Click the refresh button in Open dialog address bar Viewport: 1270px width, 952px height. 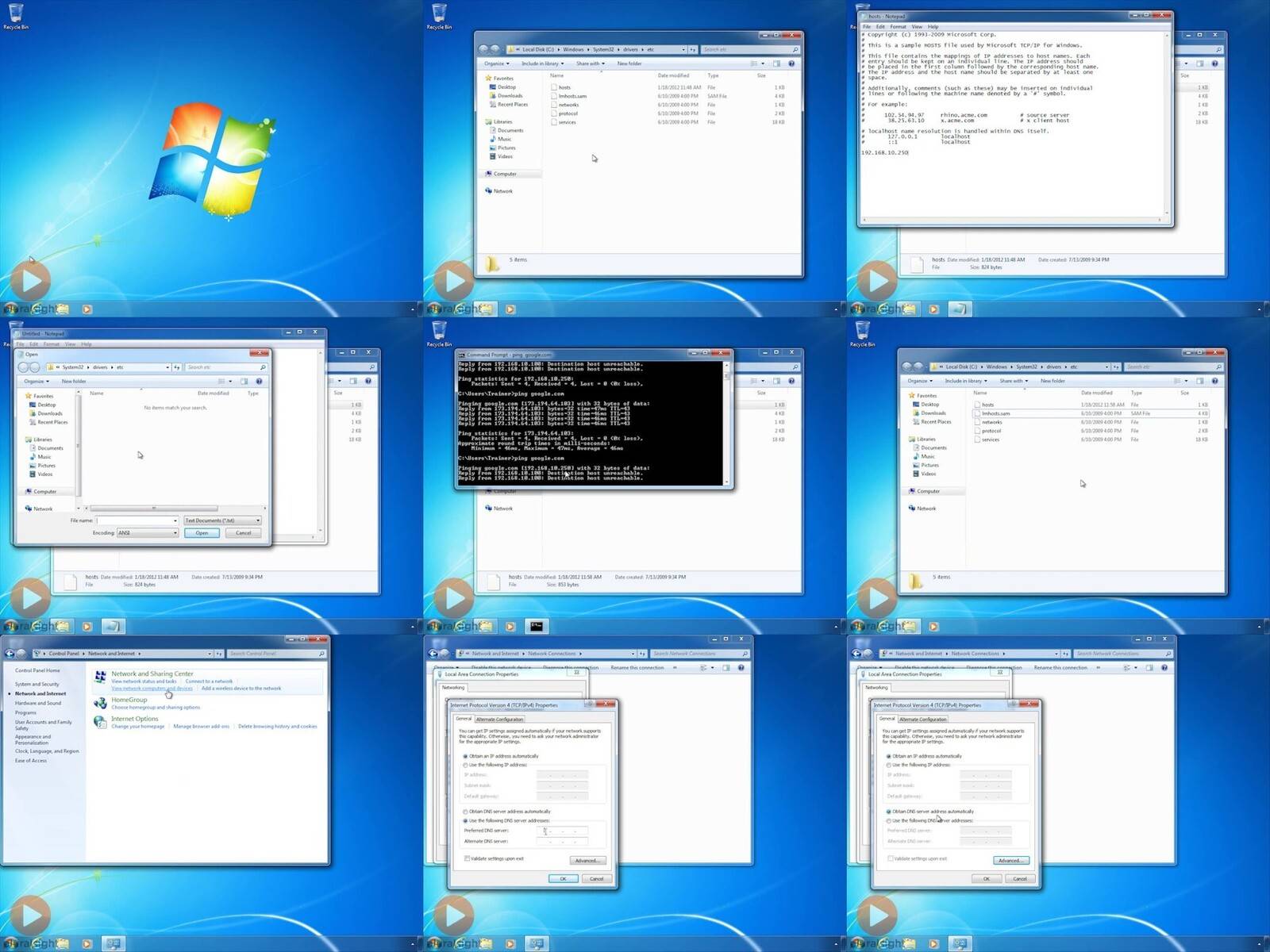pos(177,367)
